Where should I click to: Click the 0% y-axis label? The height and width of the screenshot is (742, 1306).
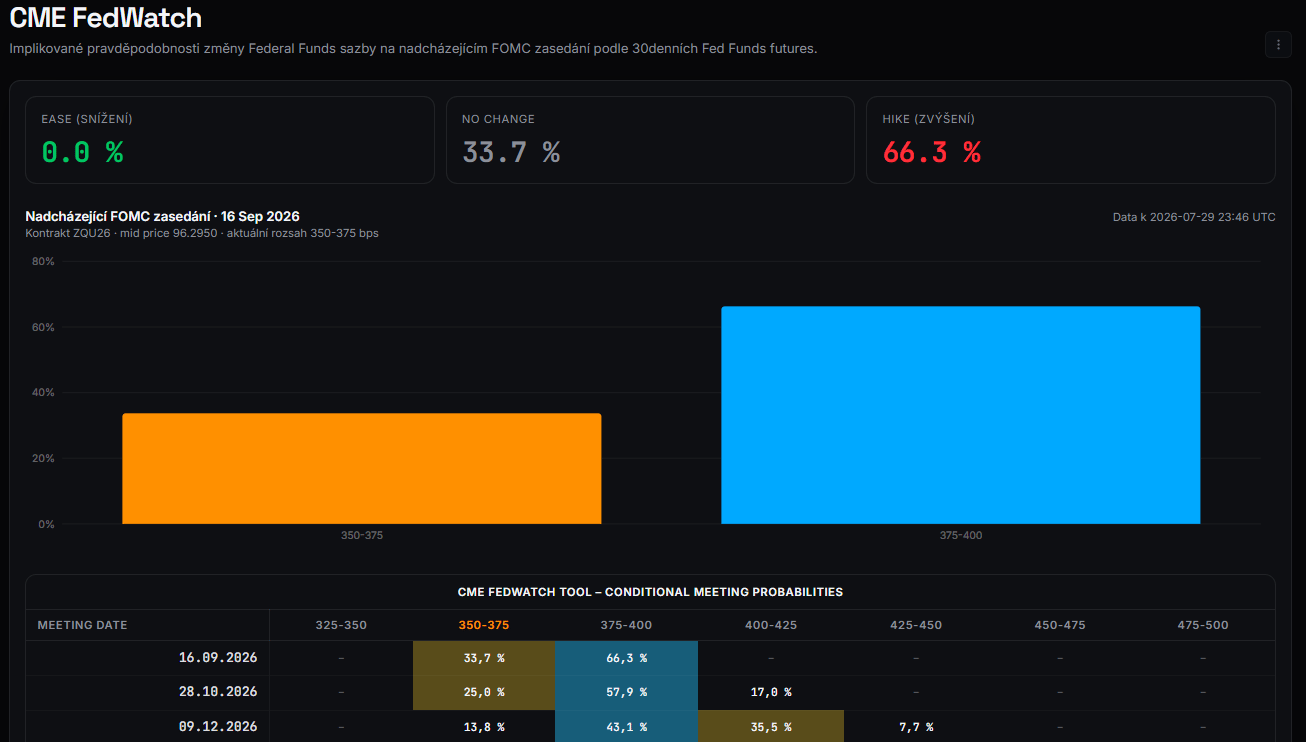(x=46, y=524)
